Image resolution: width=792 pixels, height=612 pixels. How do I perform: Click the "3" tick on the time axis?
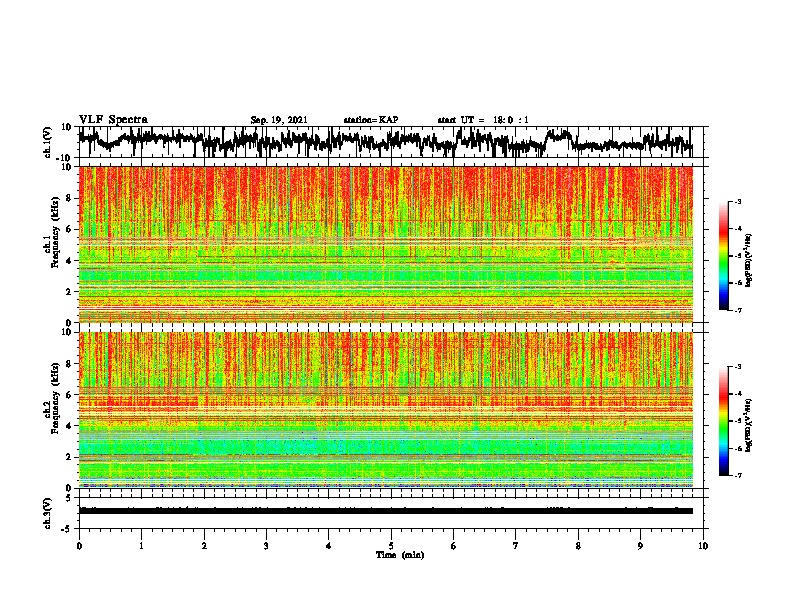coord(266,546)
